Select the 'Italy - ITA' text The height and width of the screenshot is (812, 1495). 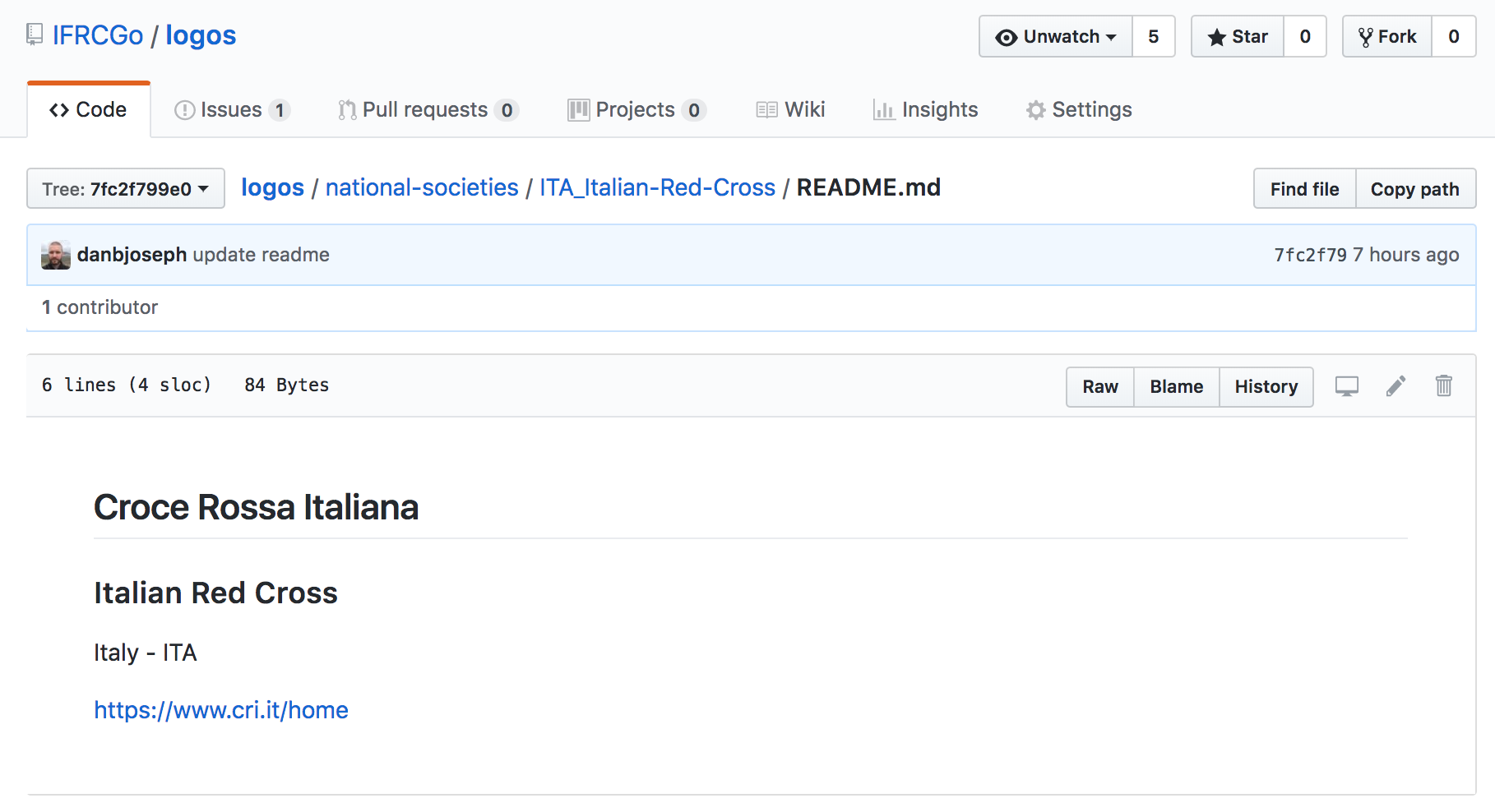pos(146,653)
